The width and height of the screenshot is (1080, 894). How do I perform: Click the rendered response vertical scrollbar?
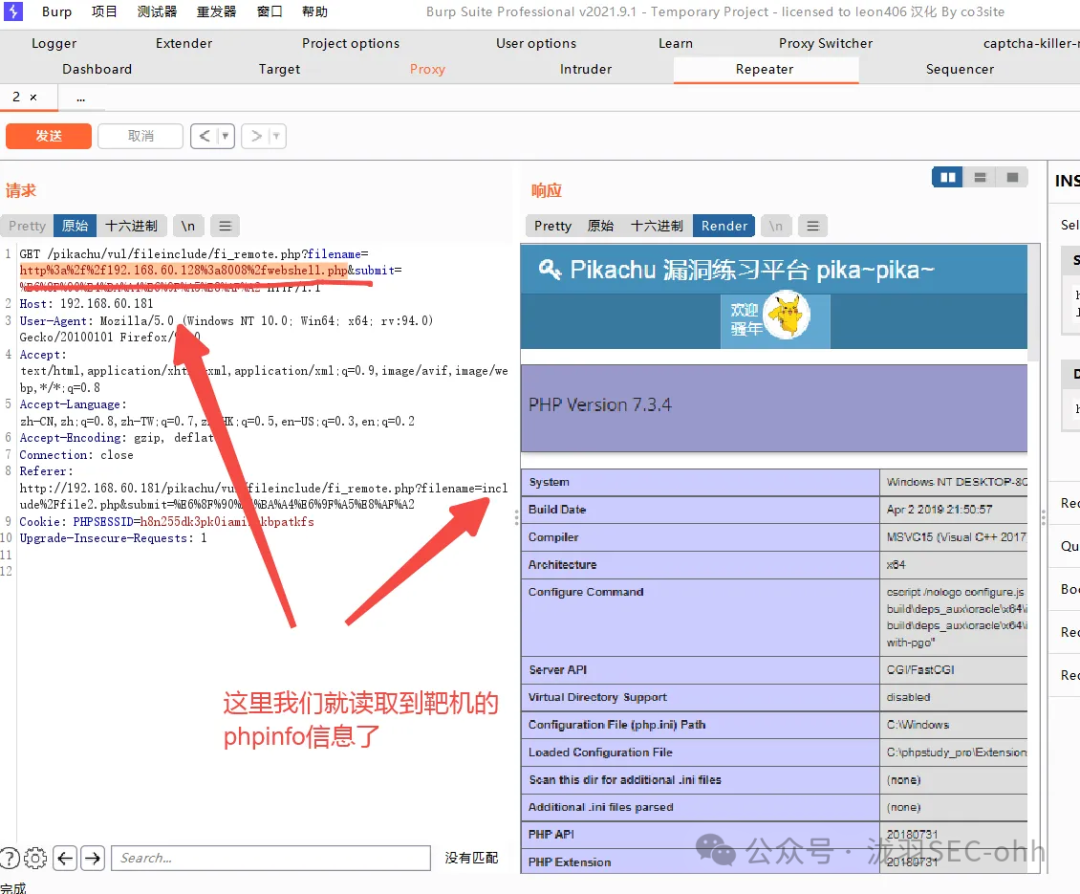1033,303
